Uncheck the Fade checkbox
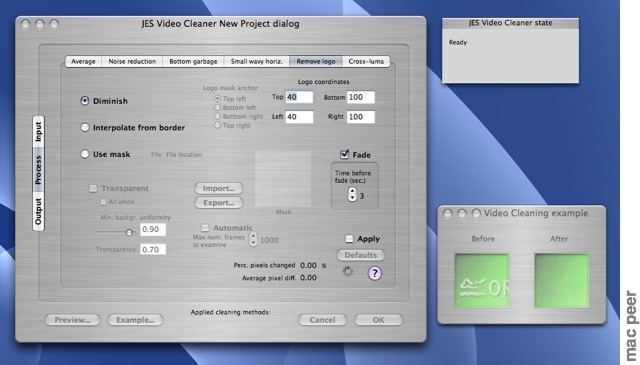The width and height of the screenshot is (640, 365). tap(344, 154)
